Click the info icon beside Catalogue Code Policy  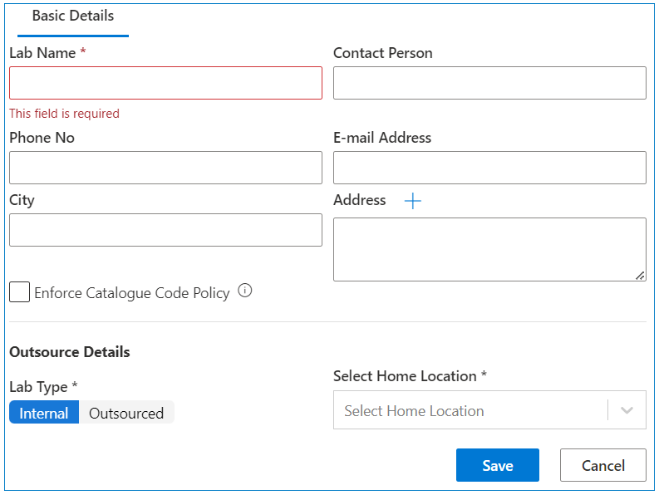[245, 292]
